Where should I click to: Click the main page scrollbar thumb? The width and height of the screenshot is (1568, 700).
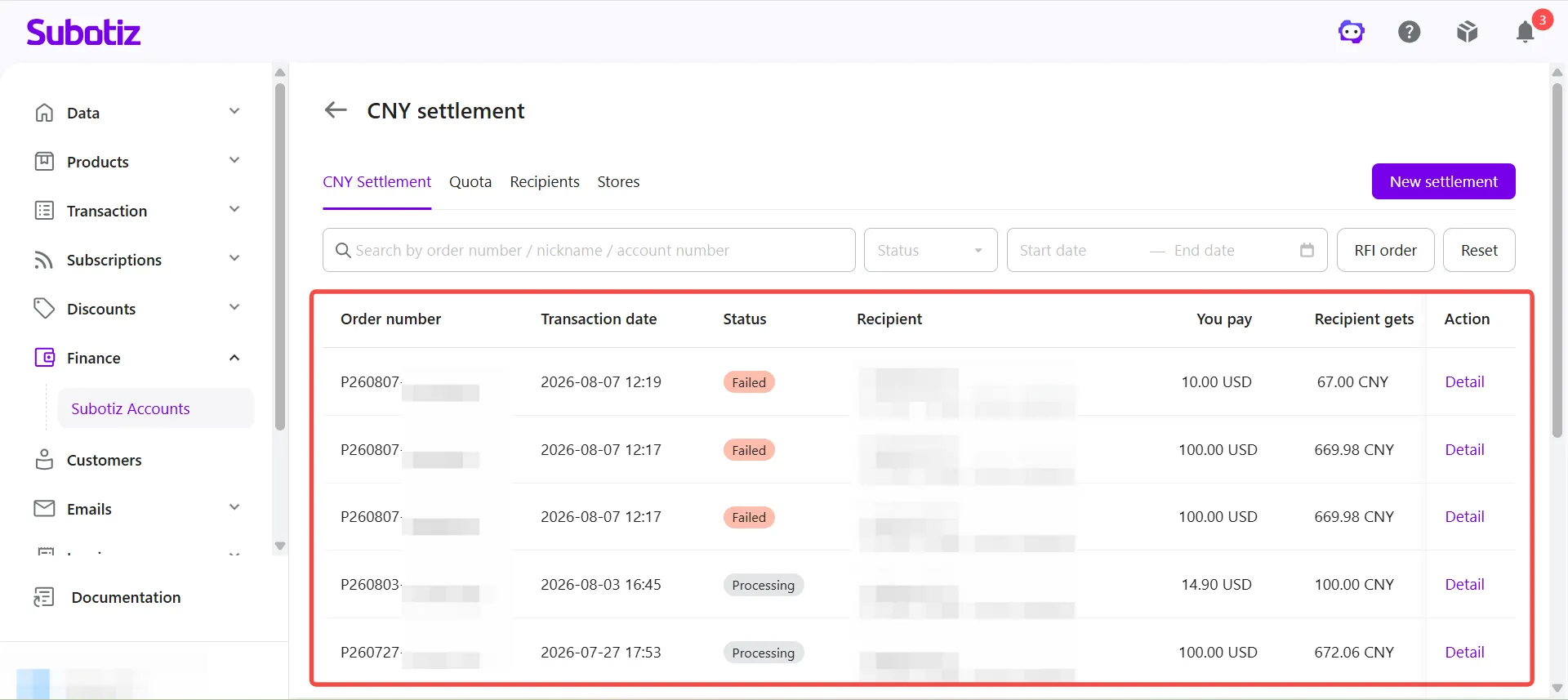(1557, 260)
